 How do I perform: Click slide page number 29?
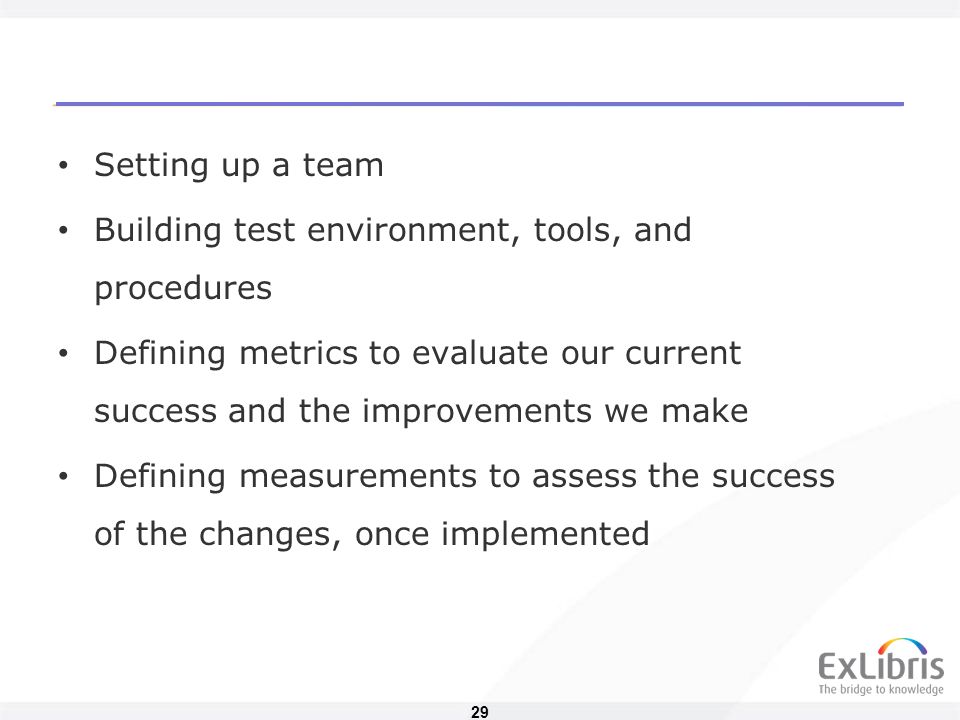coord(480,712)
